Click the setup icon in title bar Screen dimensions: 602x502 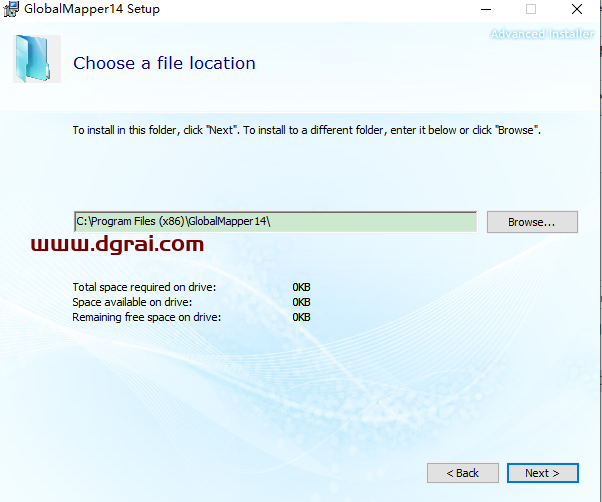pos(11,9)
